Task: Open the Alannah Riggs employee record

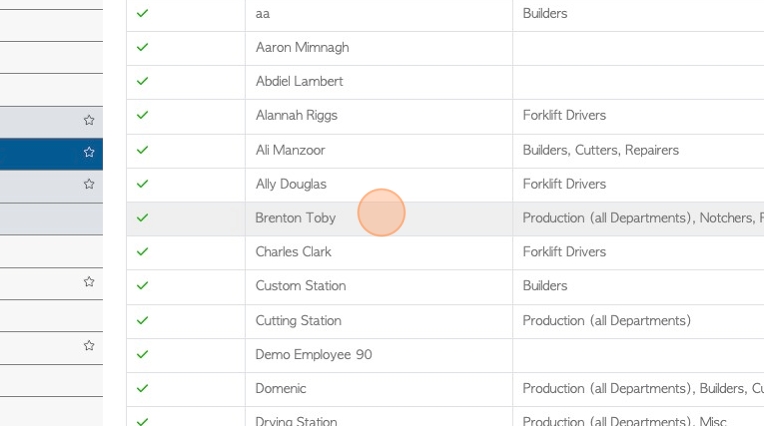Action: tap(296, 116)
